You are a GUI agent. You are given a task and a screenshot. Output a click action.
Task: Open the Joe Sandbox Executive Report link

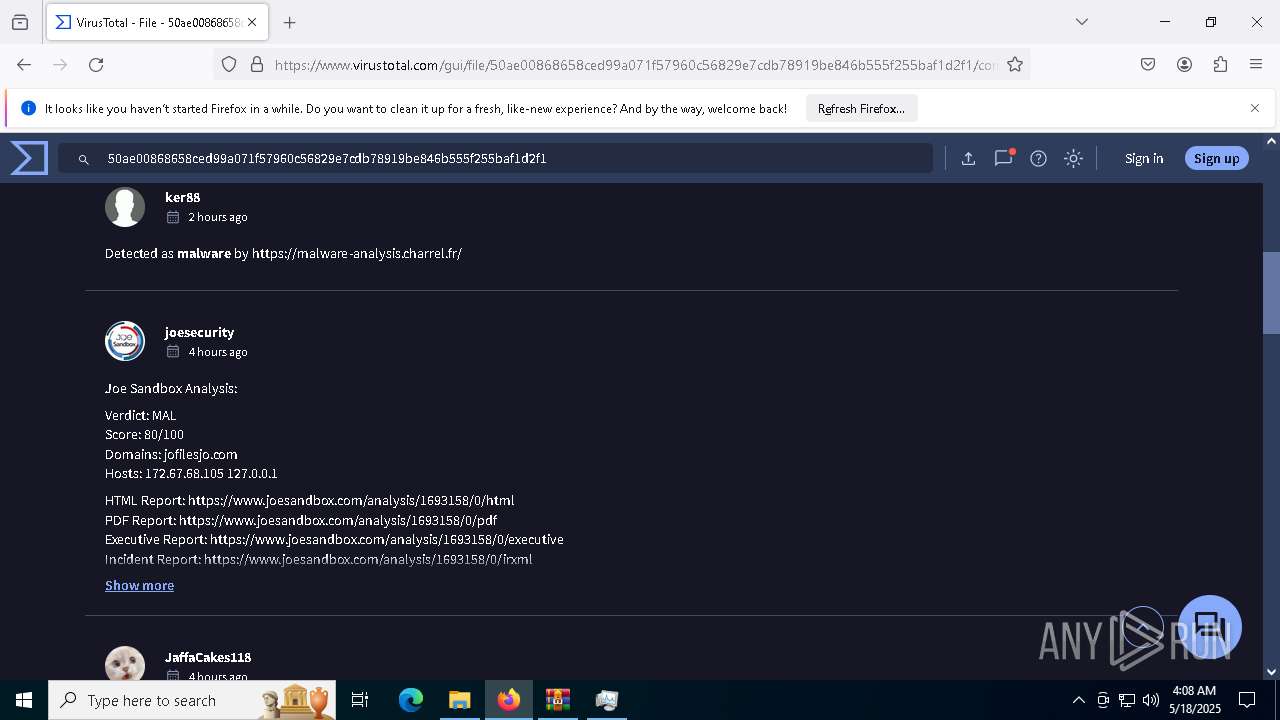pyautogui.click(x=387, y=539)
